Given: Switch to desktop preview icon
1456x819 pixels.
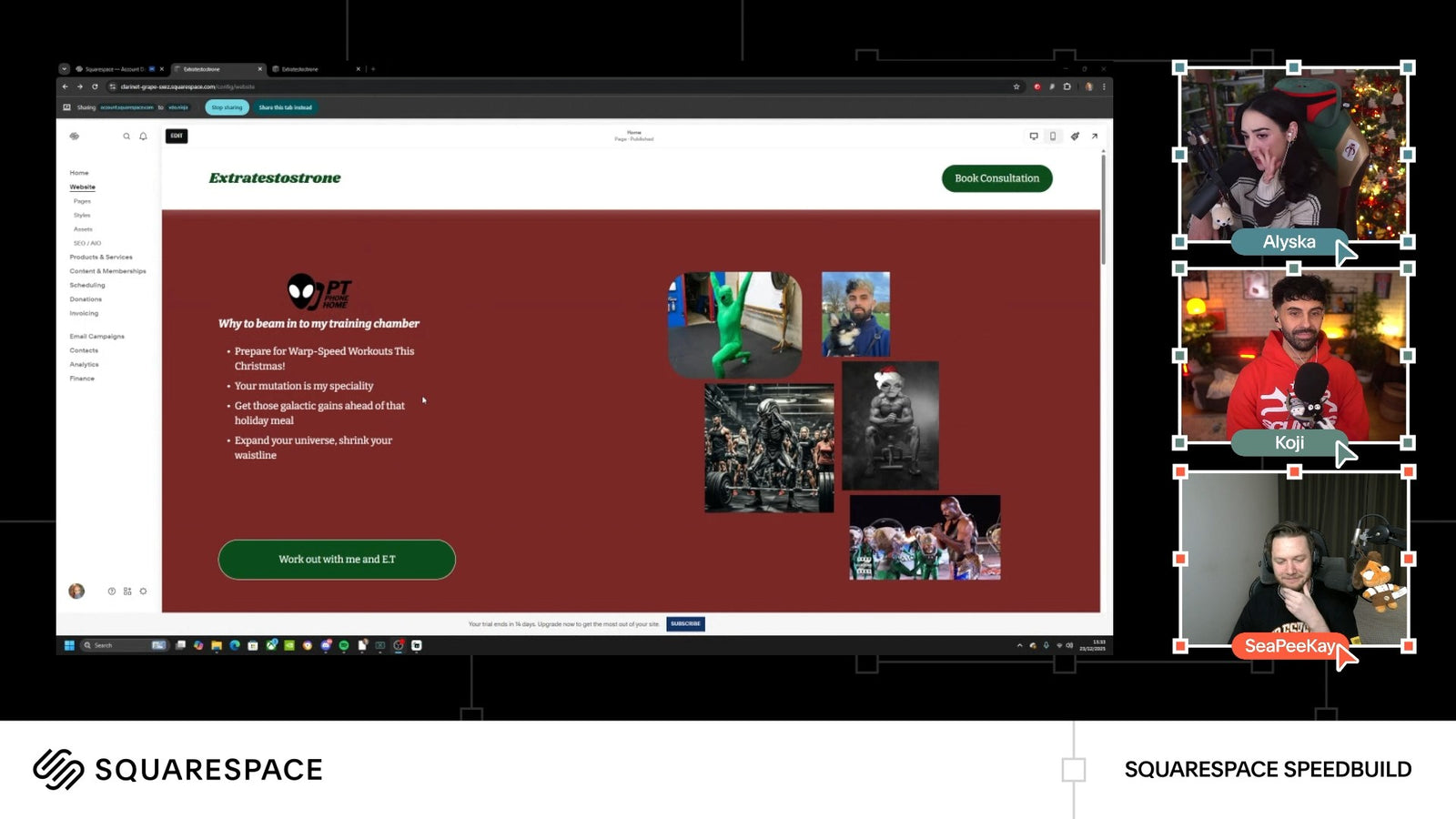Looking at the screenshot, I should [x=1034, y=136].
